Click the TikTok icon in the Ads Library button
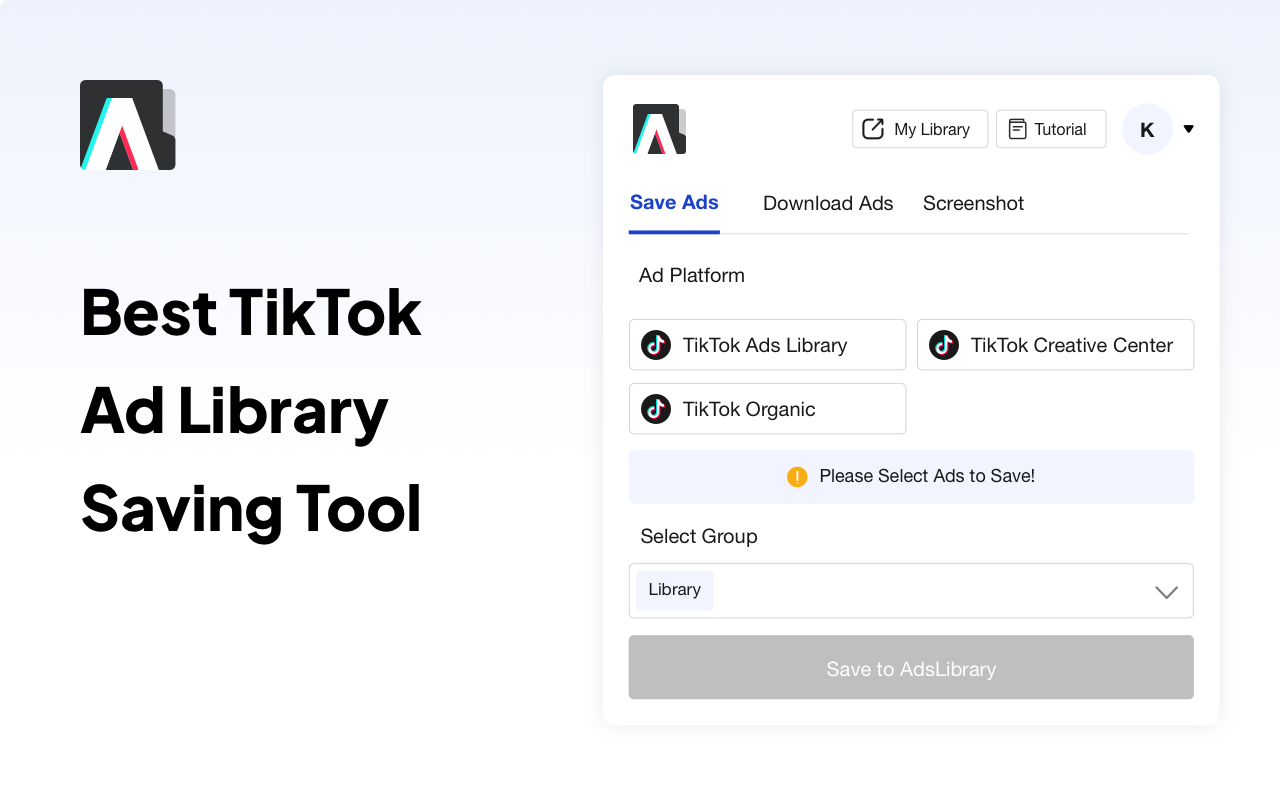 coord(656,345)
